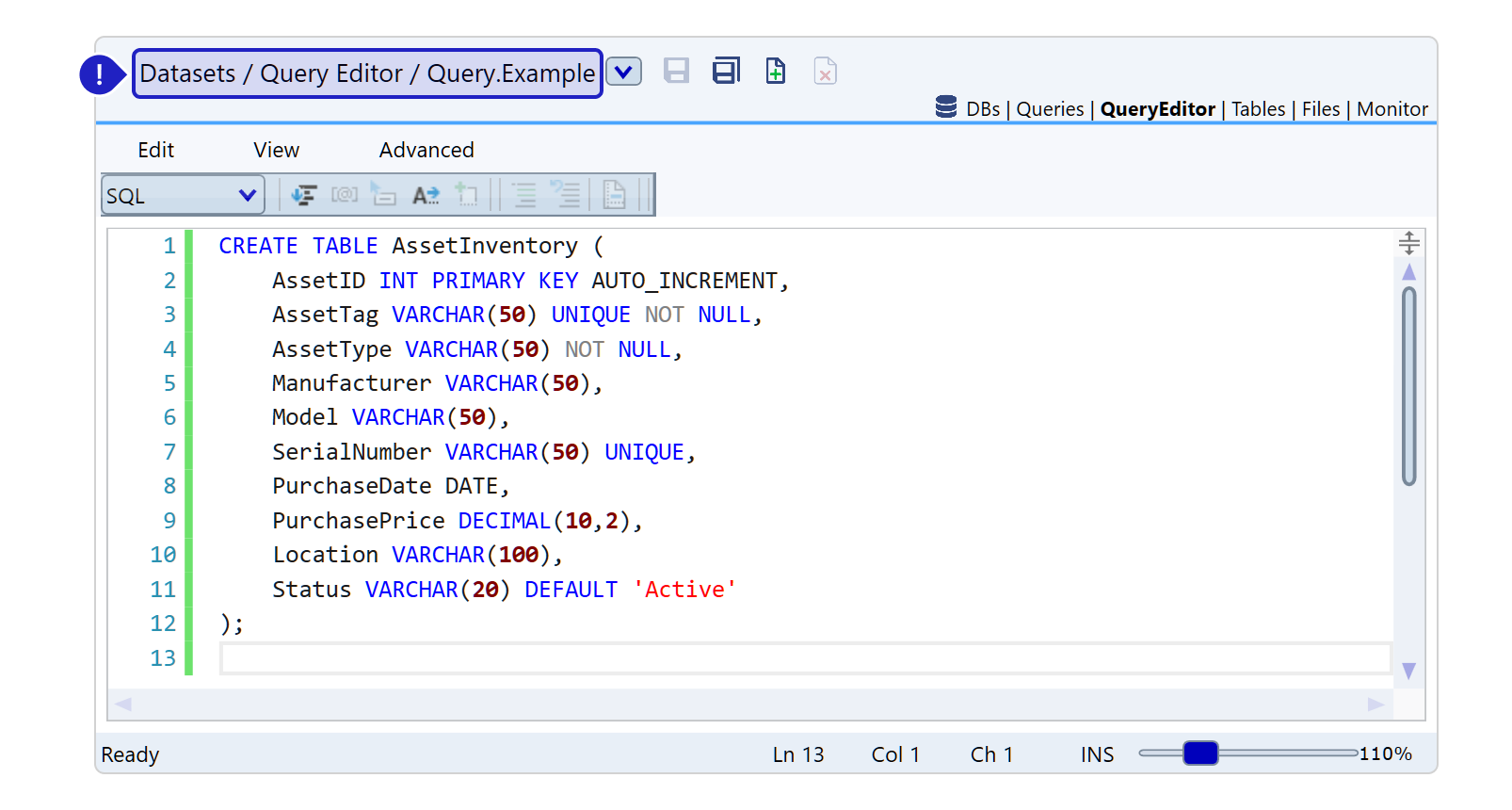Click the Ln 13 status entry

[798, 754]
